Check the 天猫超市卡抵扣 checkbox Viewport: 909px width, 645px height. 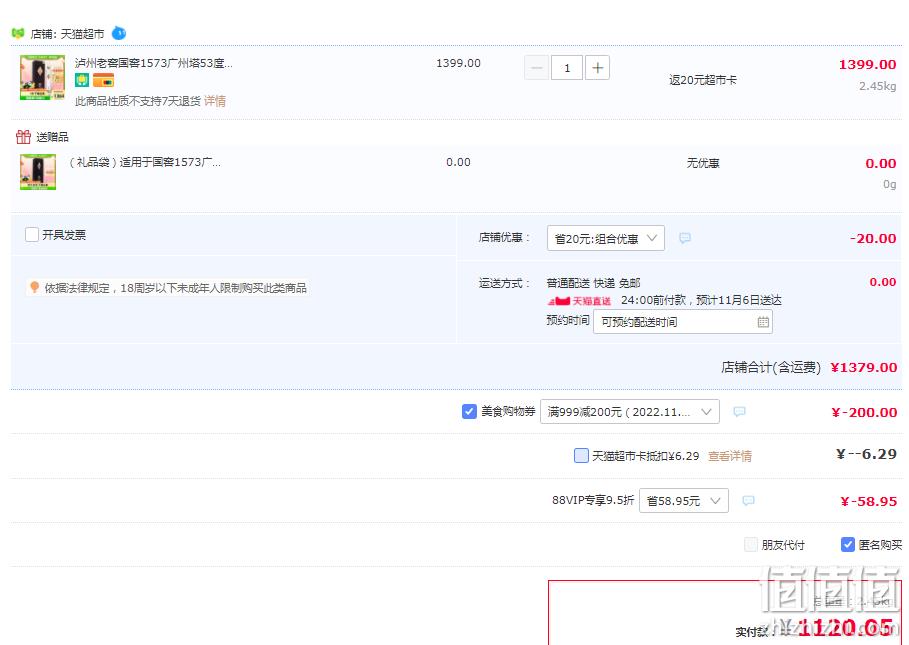click(581, 455)
